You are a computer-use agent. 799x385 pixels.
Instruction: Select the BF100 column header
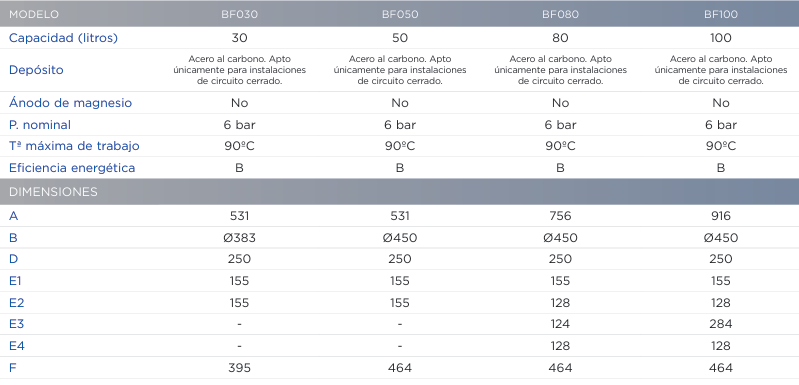721,14
